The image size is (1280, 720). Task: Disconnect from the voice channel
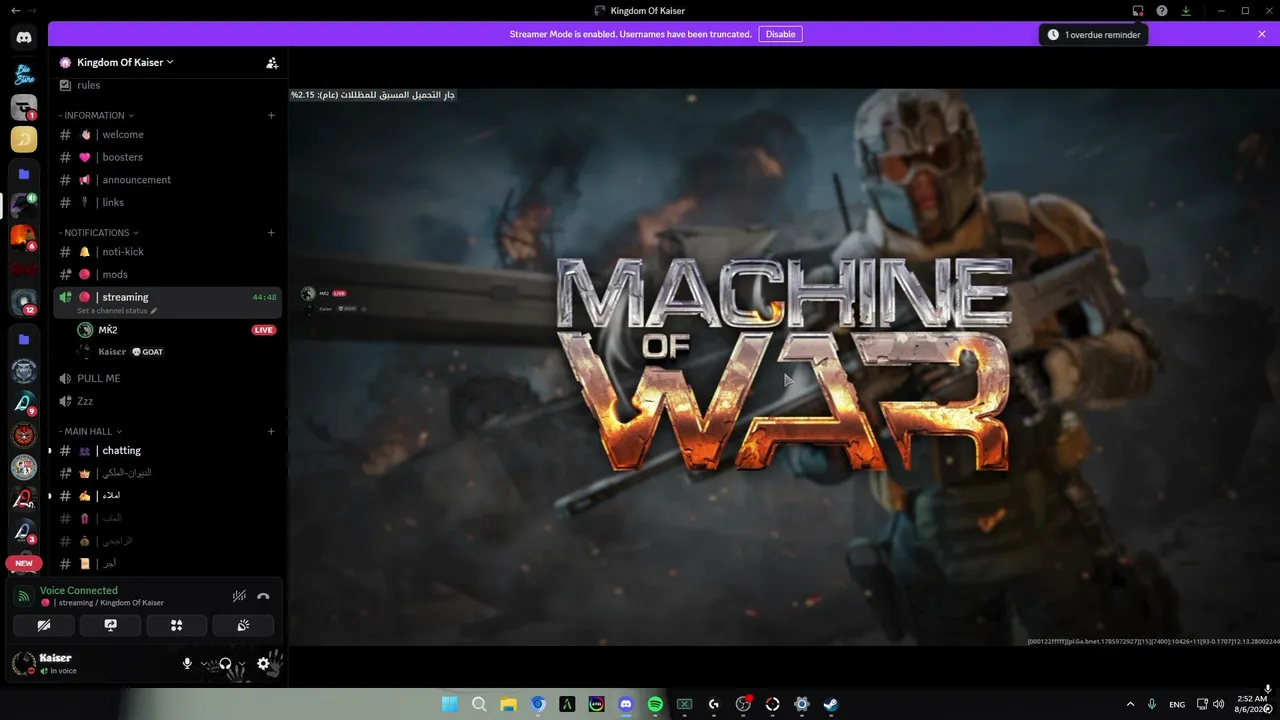(x=263, y=596)
